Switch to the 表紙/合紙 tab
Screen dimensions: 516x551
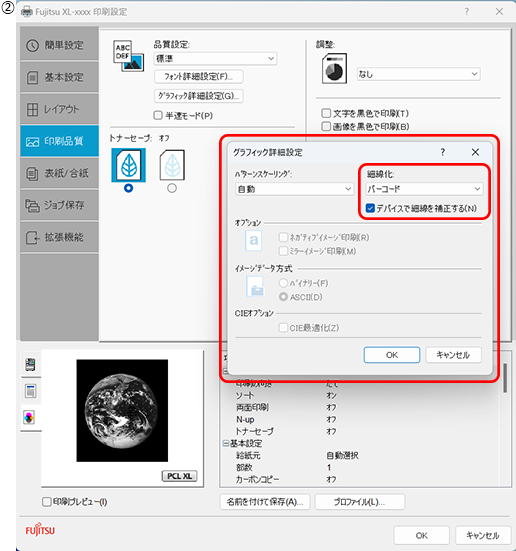point(59,173)
